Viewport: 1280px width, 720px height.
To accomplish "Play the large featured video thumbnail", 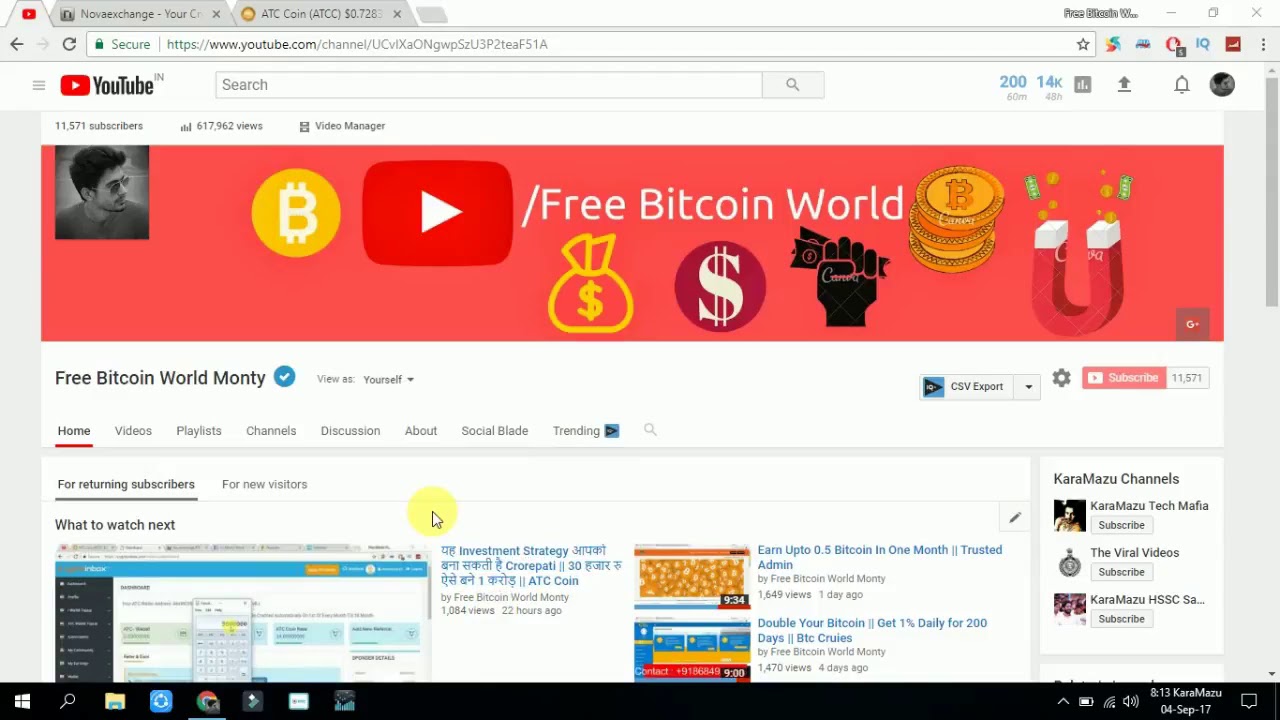I will [242, 613].
